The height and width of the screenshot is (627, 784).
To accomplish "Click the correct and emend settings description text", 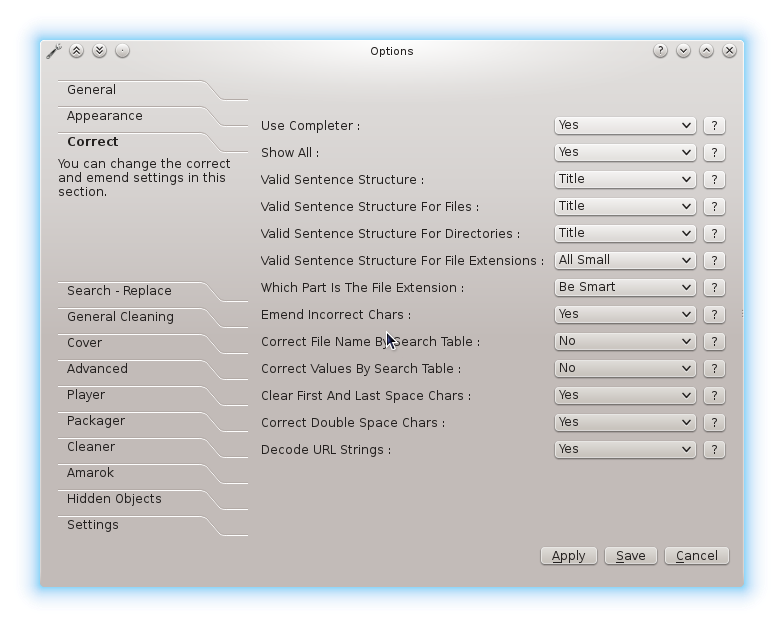I will click(144, 178).
